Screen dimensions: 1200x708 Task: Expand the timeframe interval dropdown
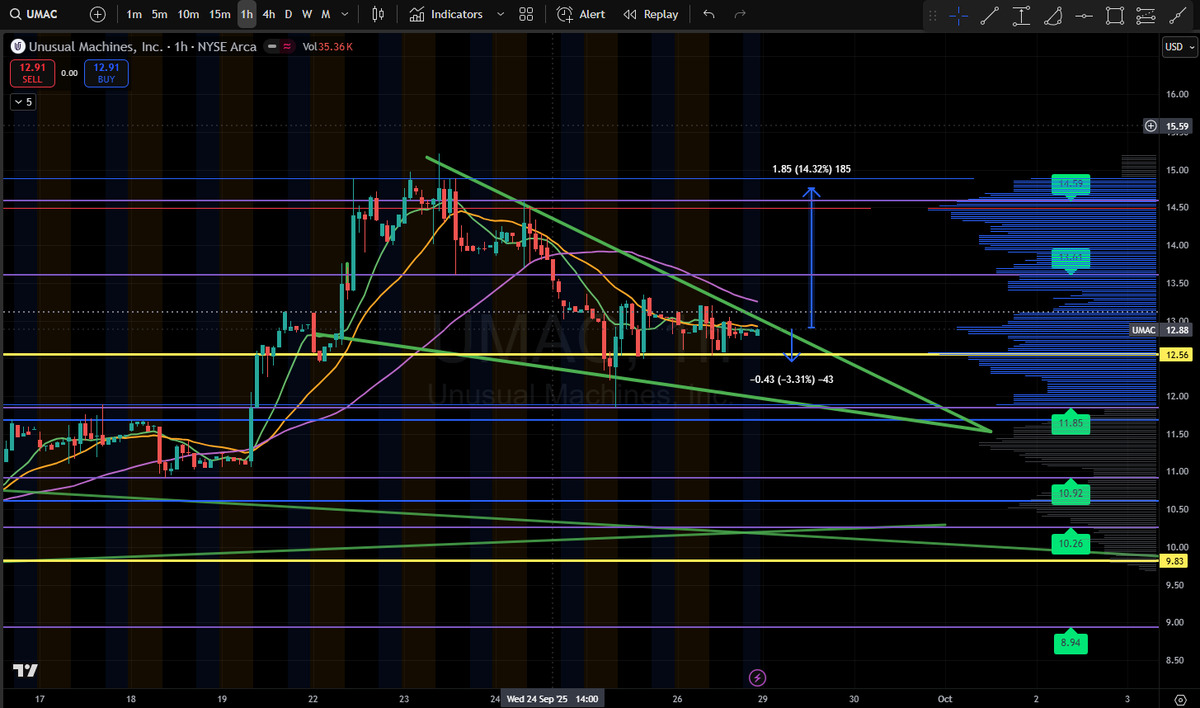[x=346, y=14]
